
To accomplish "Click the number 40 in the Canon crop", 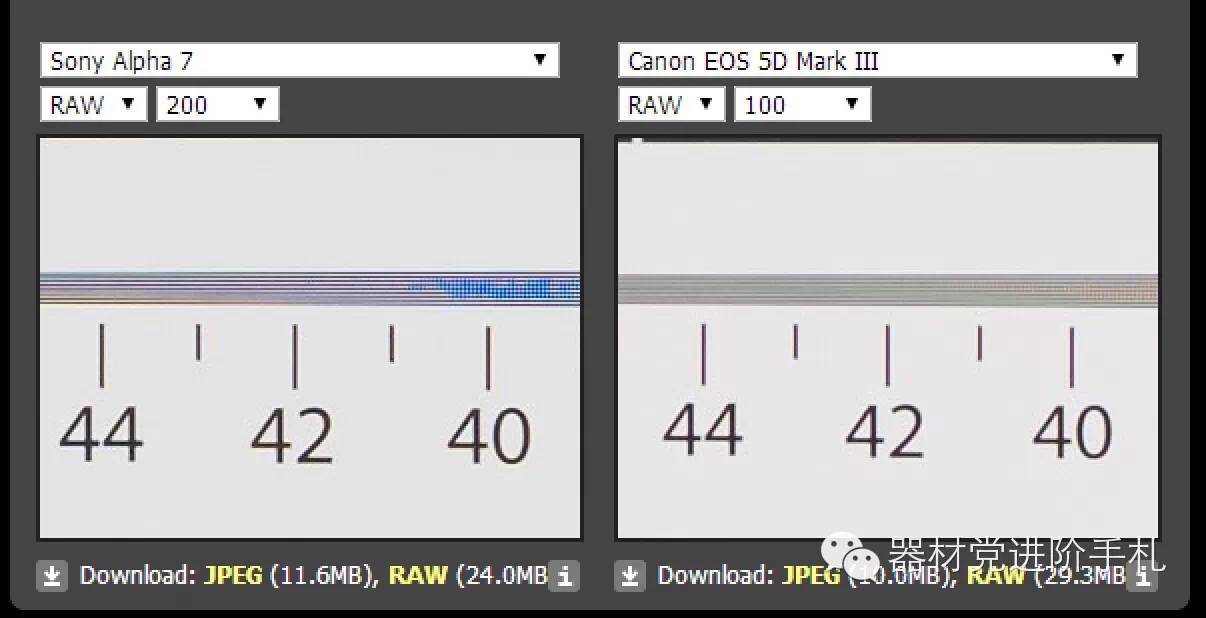I will [1072, 432].
